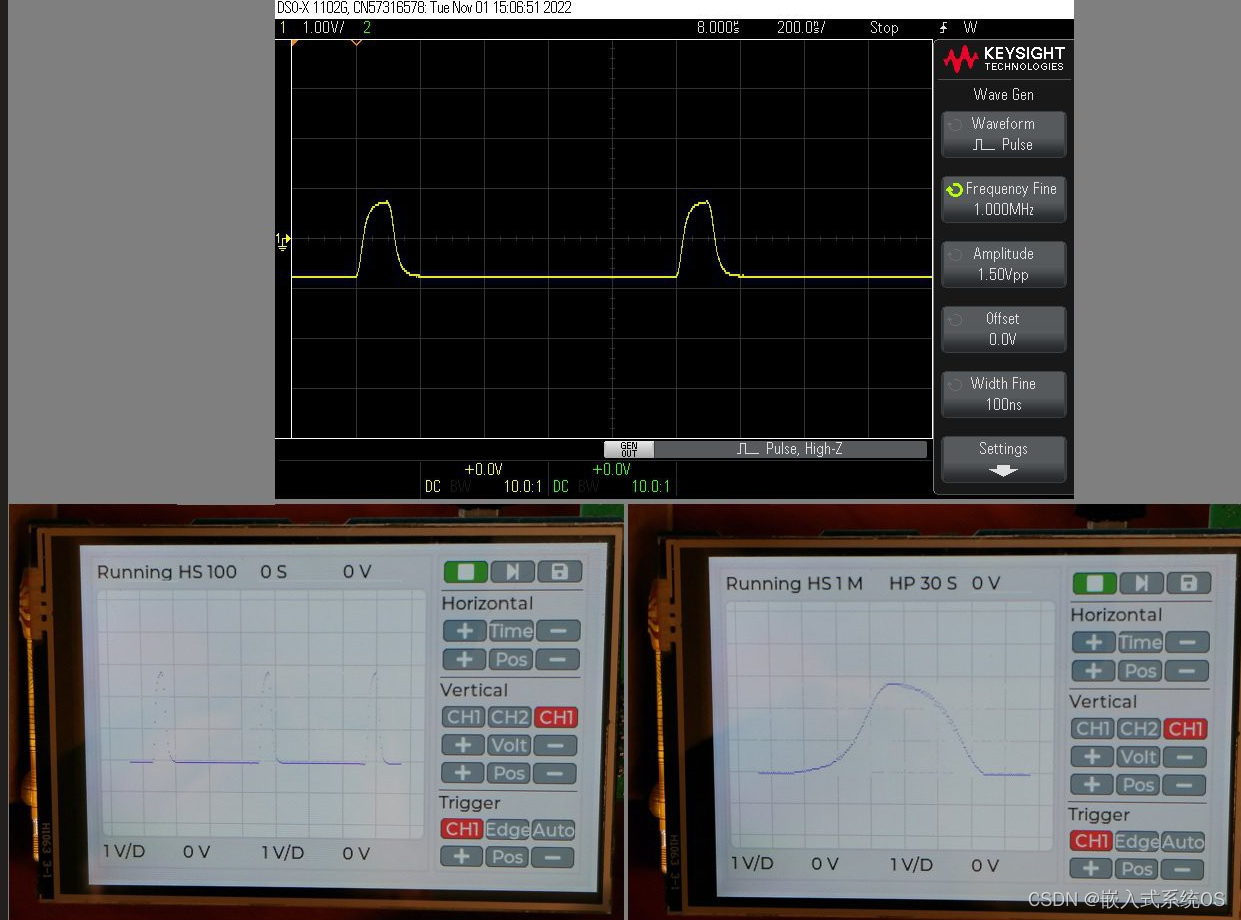1241x920 pixels.
Task: Tap Vertical Pos minus on HS 100 screen
Action: 556,773
